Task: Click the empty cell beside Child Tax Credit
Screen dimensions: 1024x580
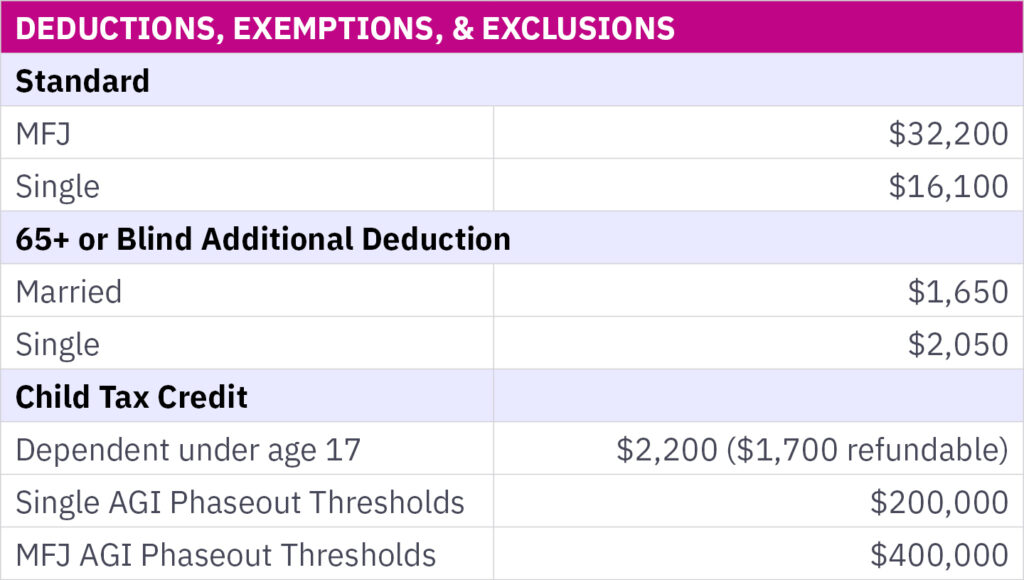Action: click(758, 396)
